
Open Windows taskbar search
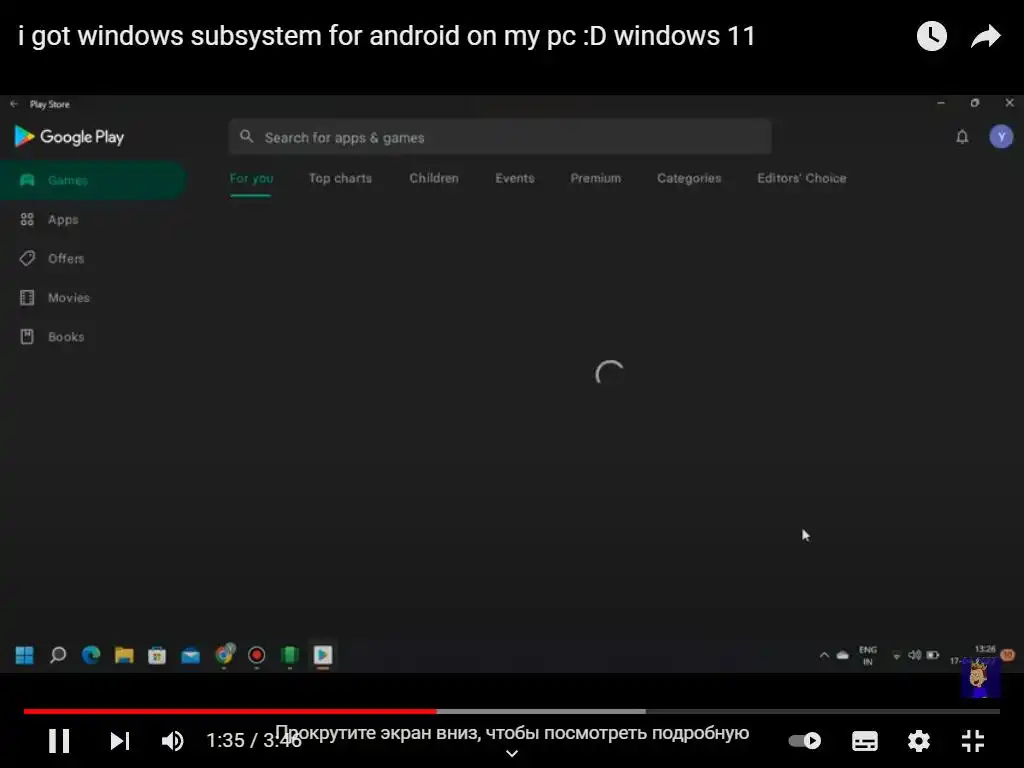click(x=58, y=654)
